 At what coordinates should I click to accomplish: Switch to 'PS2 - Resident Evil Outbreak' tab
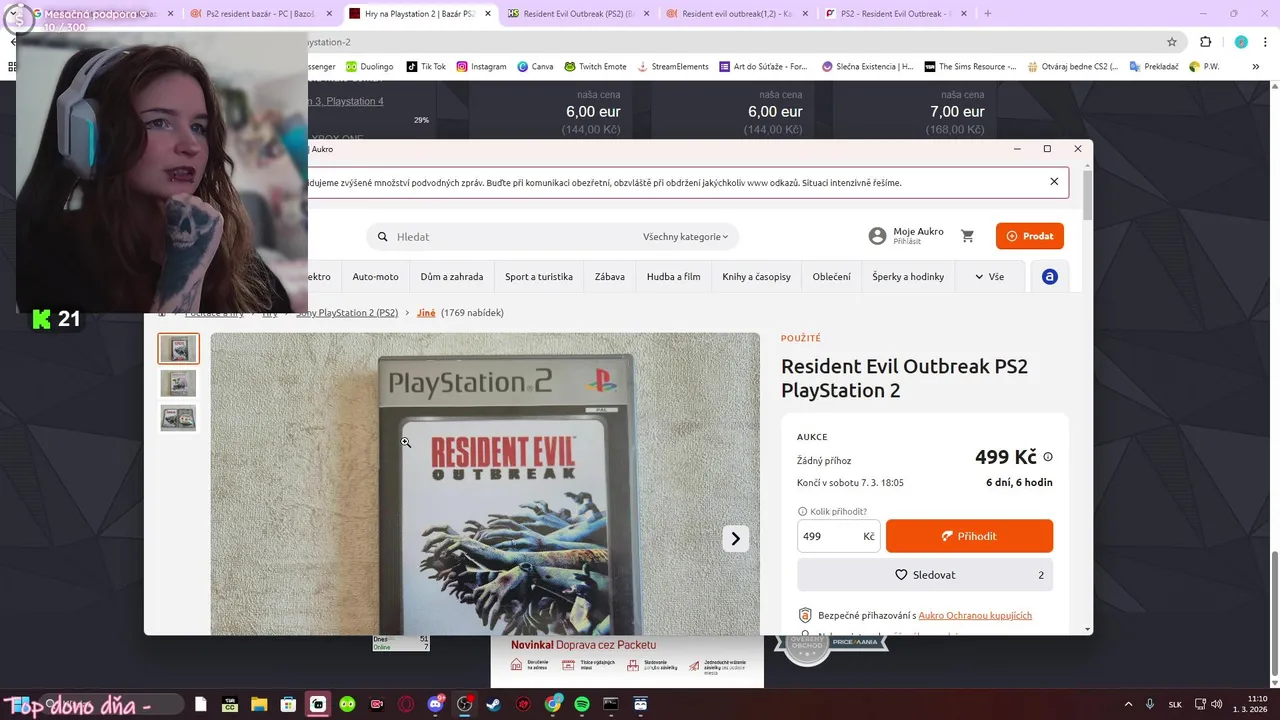[x=895, y=13]
